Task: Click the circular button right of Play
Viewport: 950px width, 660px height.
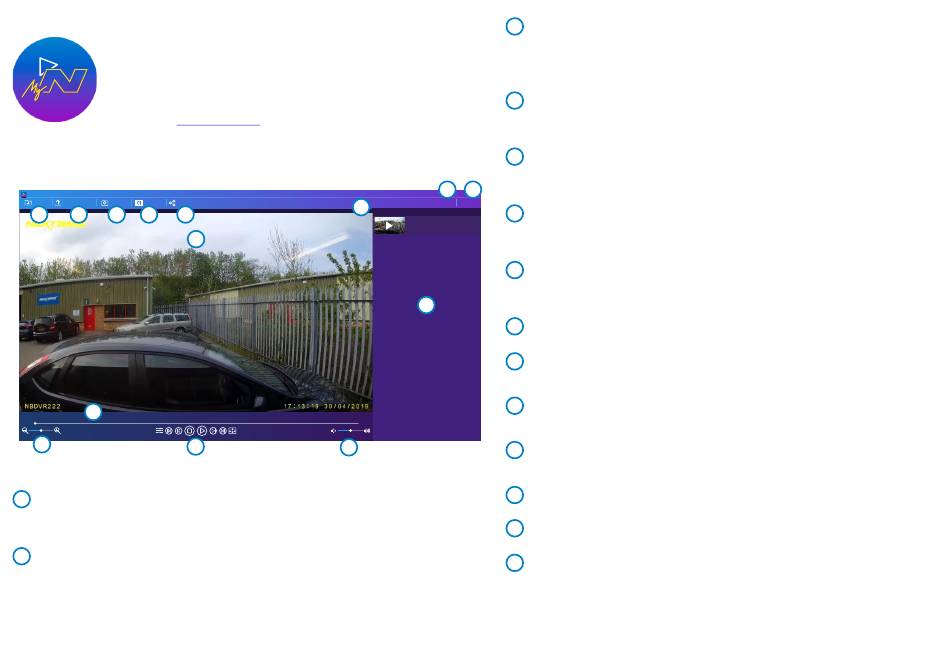Action: click(x=213, y=430)
